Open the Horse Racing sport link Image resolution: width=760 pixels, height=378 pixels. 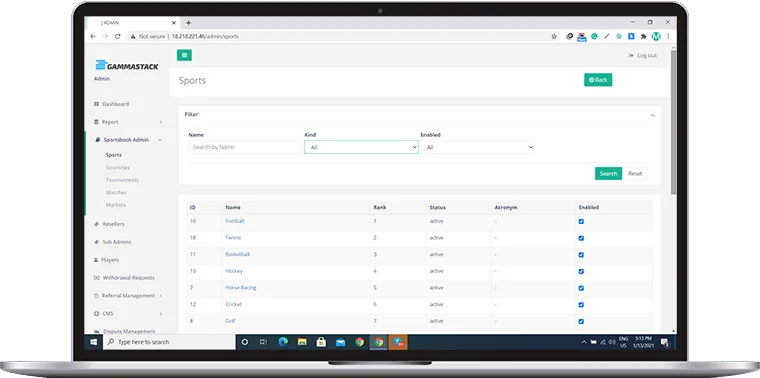240,288
